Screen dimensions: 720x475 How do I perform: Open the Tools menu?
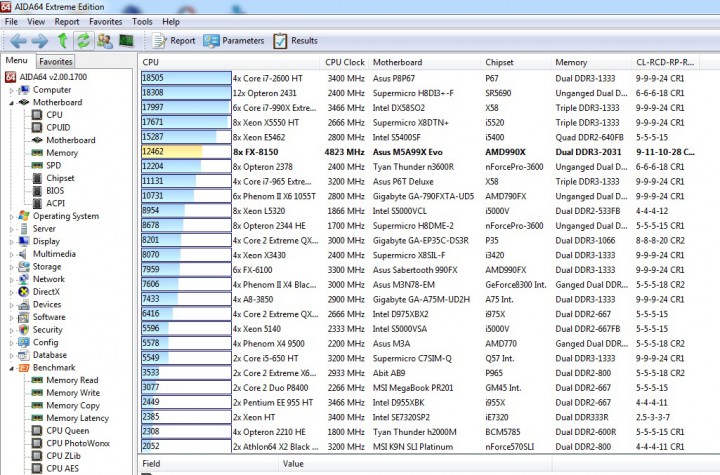click(142, 22)
